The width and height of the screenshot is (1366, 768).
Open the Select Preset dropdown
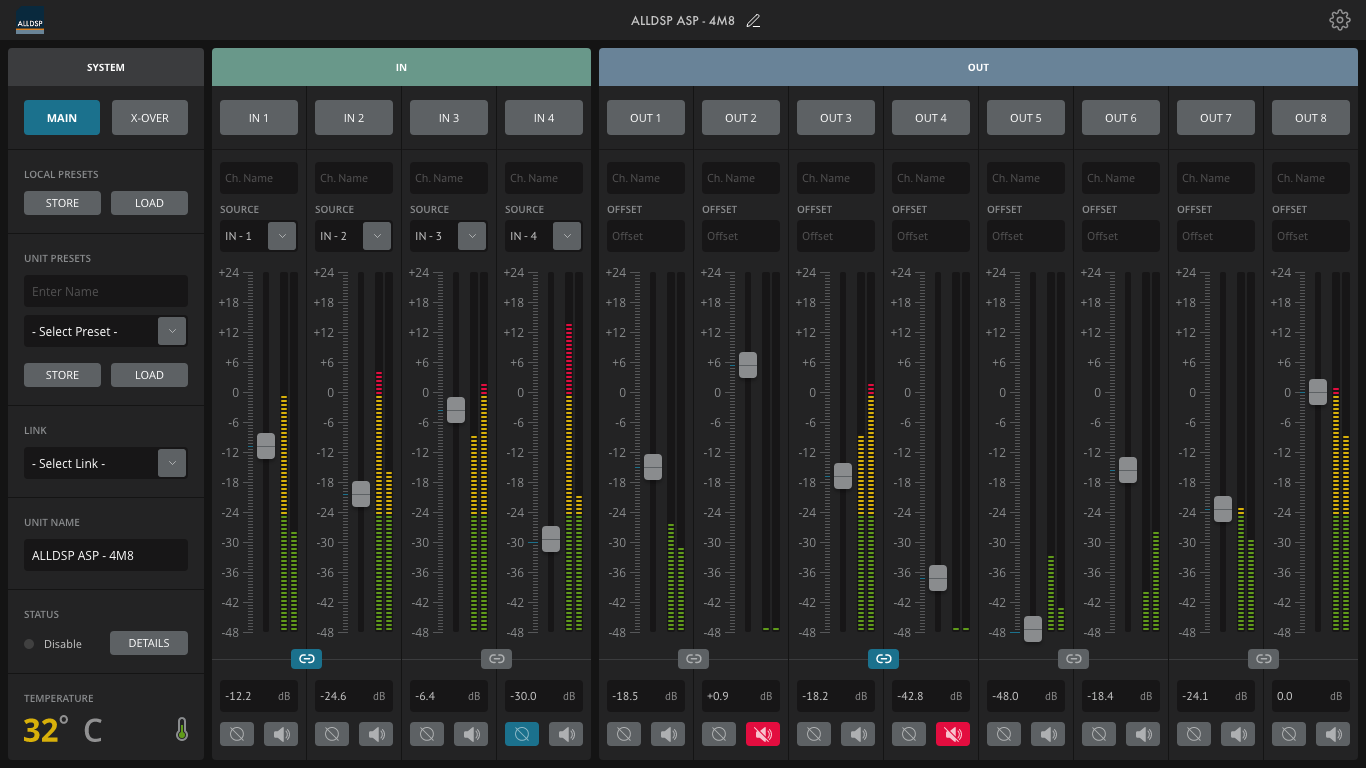click(x=172, y=331)
